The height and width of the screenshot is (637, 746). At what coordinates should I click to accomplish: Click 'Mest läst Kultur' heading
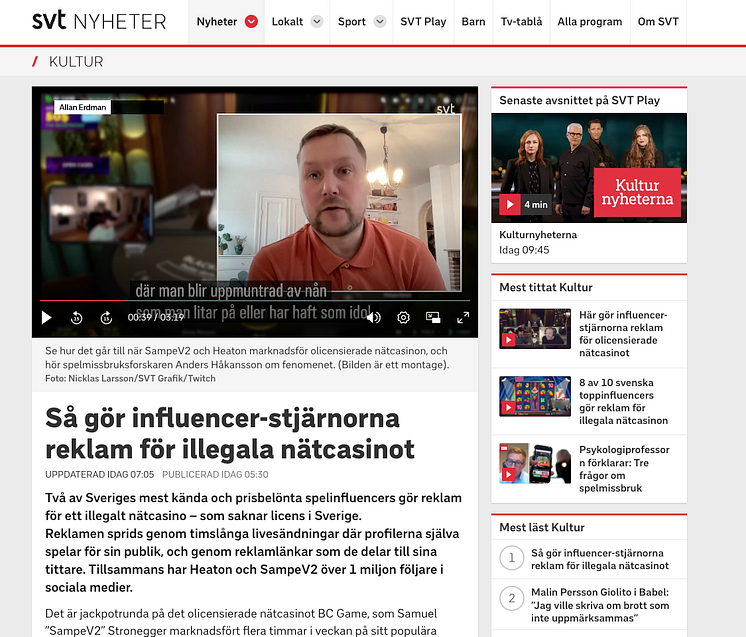pos(542,527)
